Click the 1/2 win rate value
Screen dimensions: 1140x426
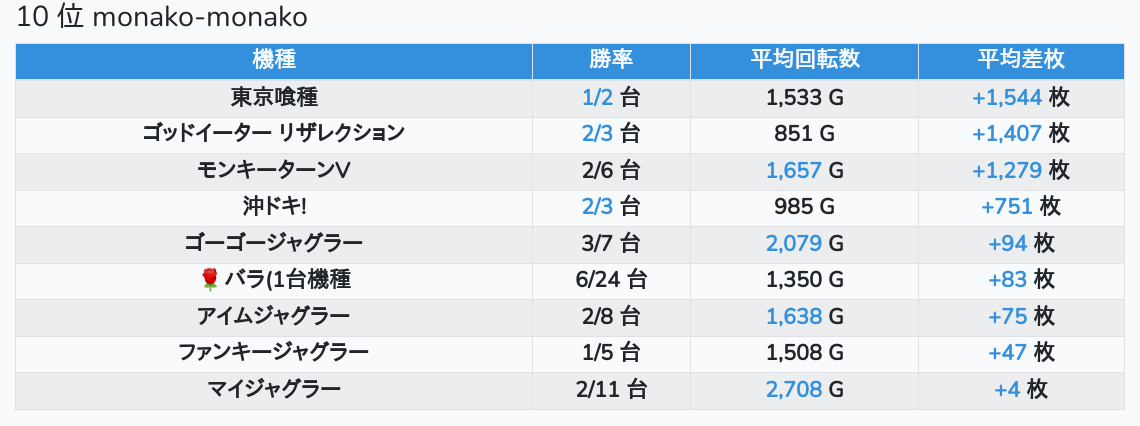pos(598,97)
